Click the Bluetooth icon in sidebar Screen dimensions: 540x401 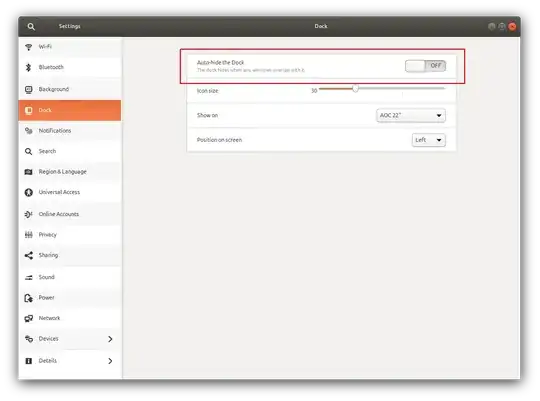coord(29,67)
